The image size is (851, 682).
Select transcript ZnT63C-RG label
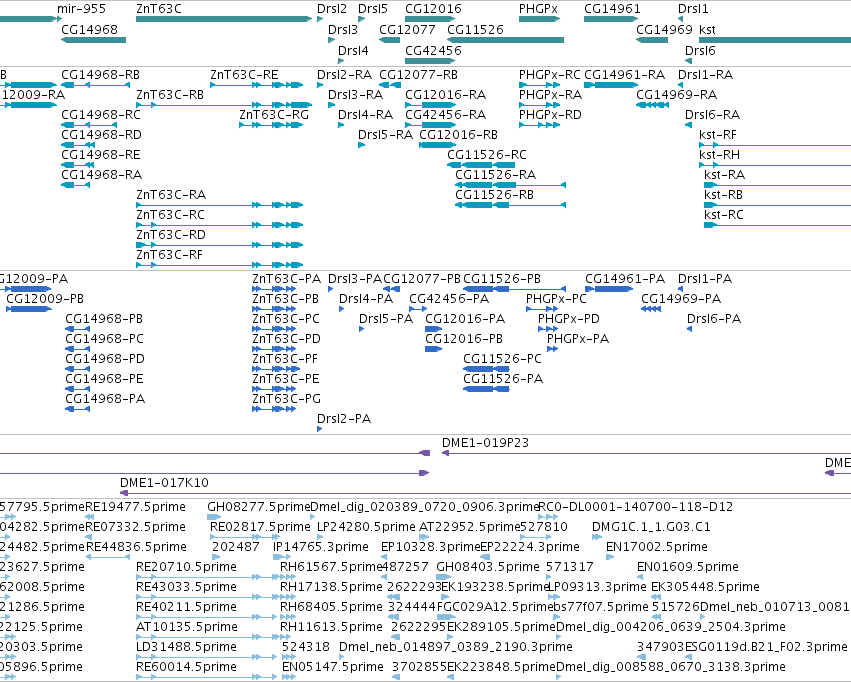274,114
